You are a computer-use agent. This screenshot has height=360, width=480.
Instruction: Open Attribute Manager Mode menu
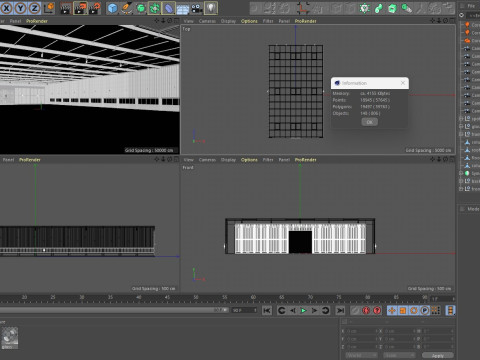pos(473,209)
